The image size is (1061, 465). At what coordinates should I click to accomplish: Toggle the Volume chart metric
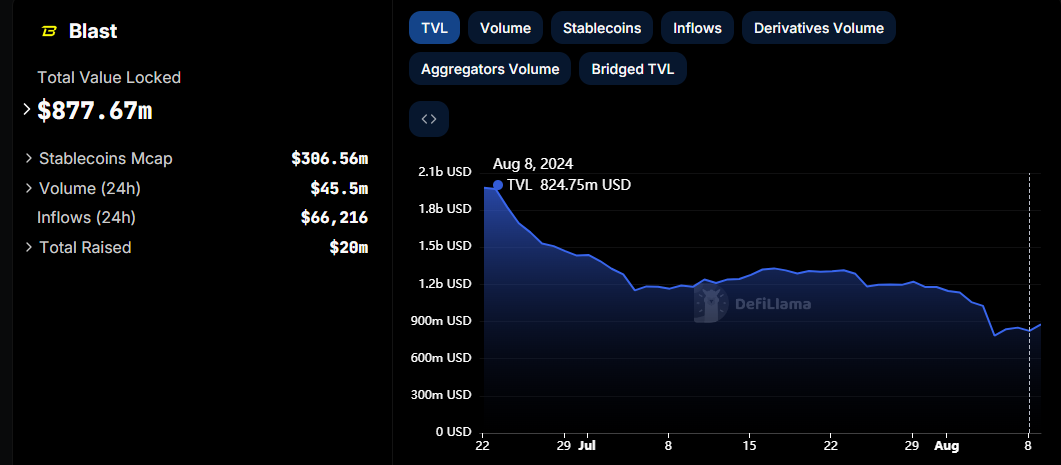click(x=505, y=28)
